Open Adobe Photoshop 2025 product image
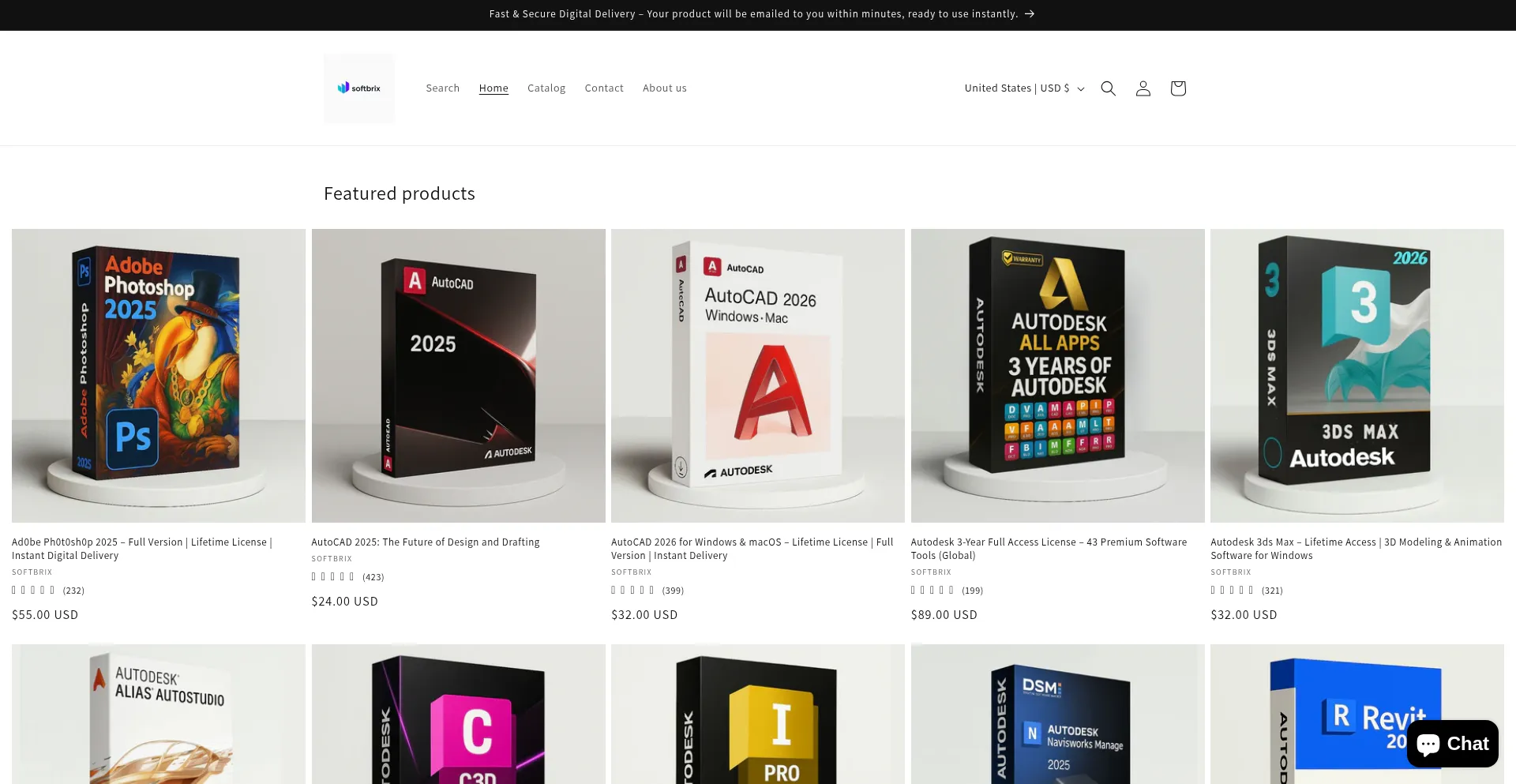 coord(159,376)
